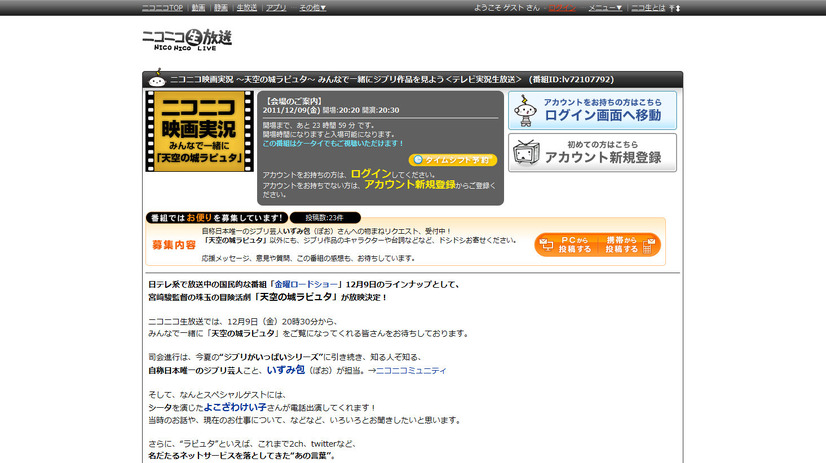Click the yellow ログイン link in info box

[371, 173]
